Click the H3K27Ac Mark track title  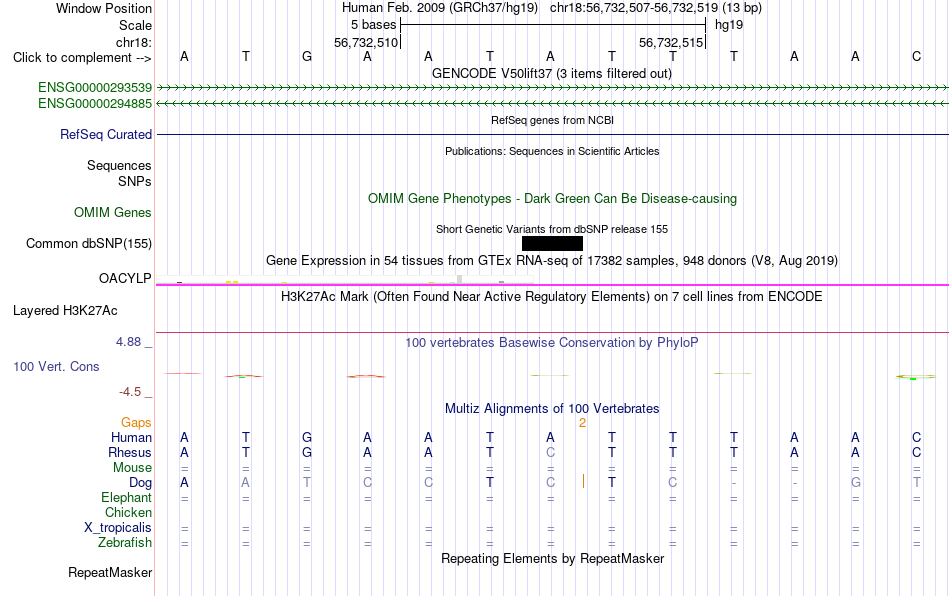(552, 297)
